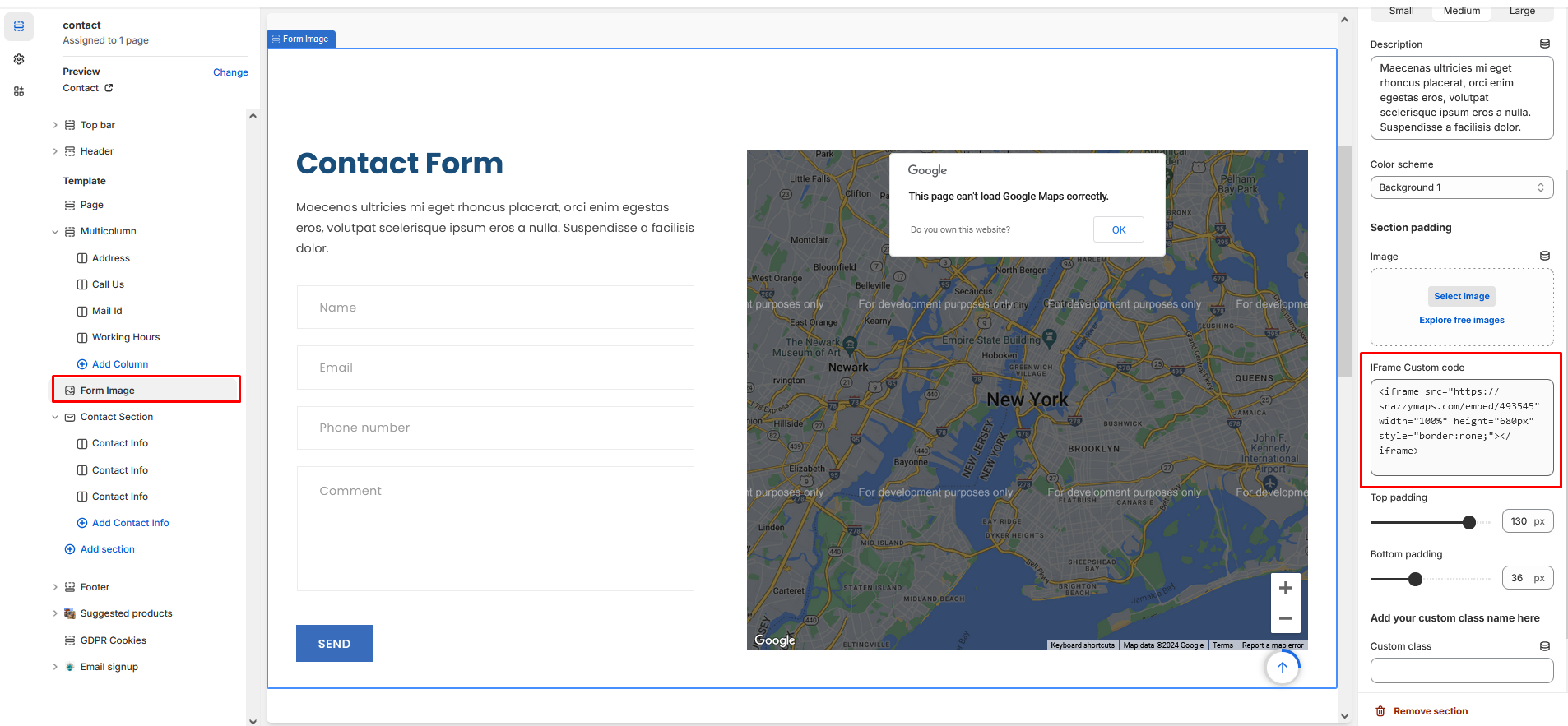Click Add Contact Info

(x=123, y=523)
